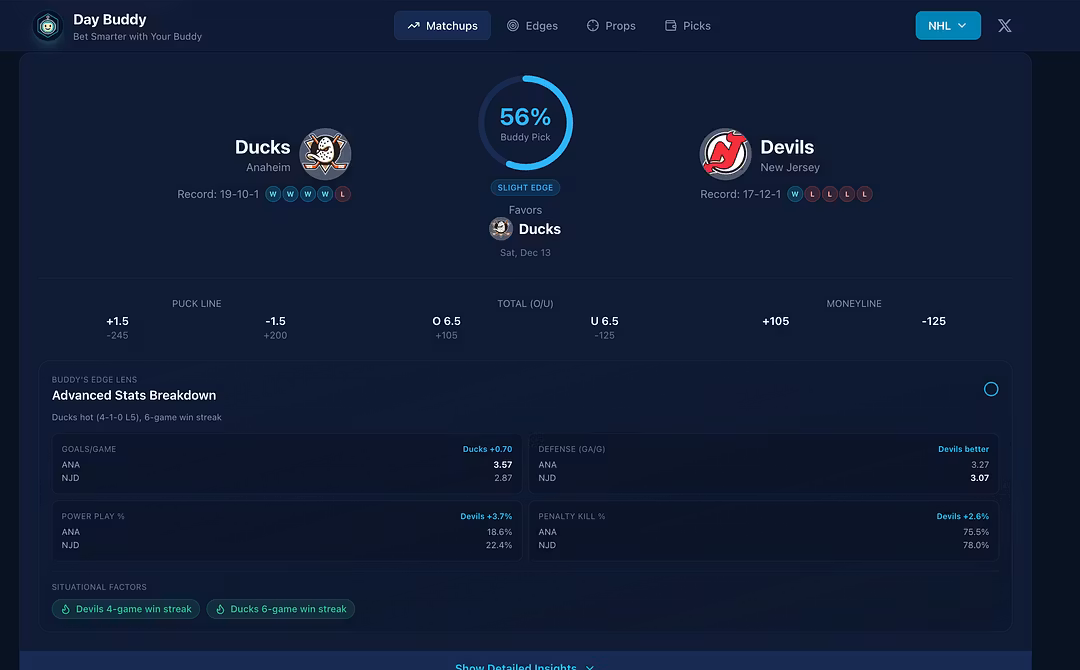Click the small Ducks logo under Favors
This screenshot has height=670, width=1080.
pyautogui.click(x=501, y=229)
